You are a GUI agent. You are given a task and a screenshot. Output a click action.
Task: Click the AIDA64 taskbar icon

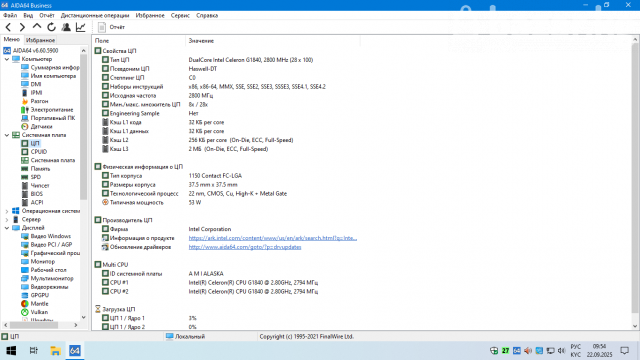[x=75, y=351]
